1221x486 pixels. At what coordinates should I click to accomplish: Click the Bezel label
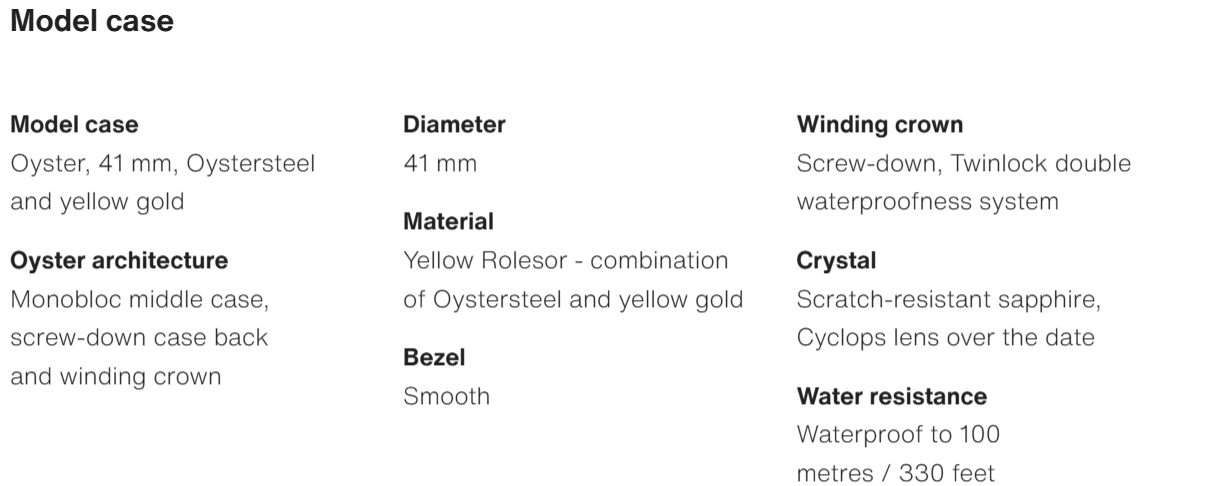tap(434, 357)
